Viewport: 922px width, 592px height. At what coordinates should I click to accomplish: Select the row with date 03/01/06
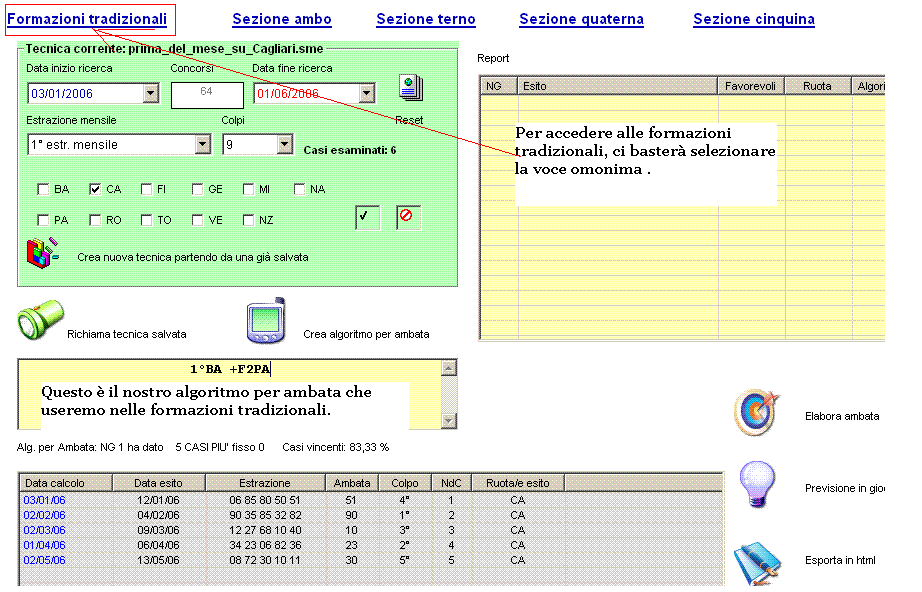(370, 500)
